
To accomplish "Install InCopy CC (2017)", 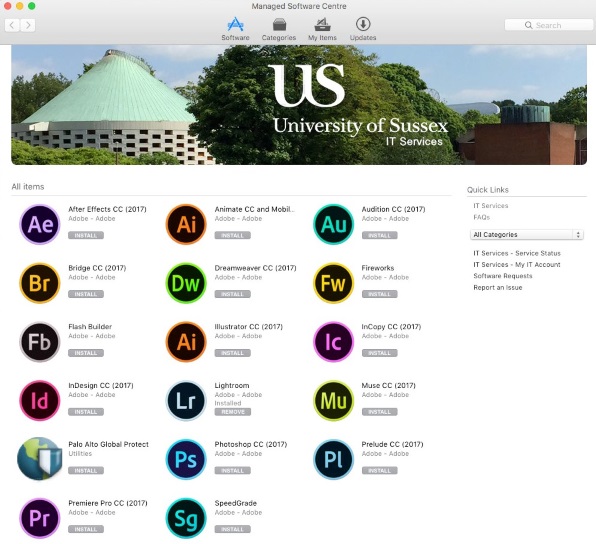I will (379, 353).
